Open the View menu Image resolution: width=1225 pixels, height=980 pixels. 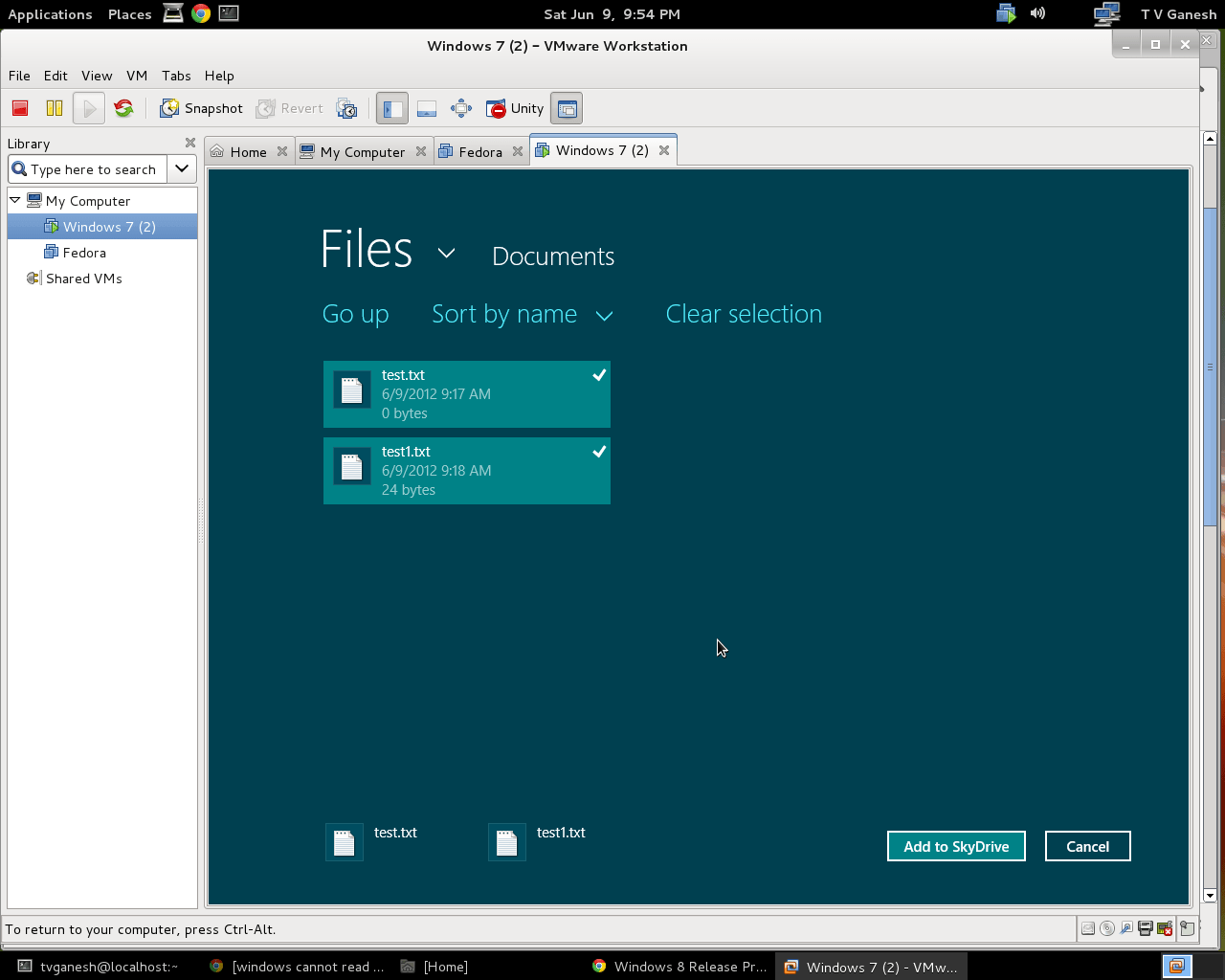97,76
